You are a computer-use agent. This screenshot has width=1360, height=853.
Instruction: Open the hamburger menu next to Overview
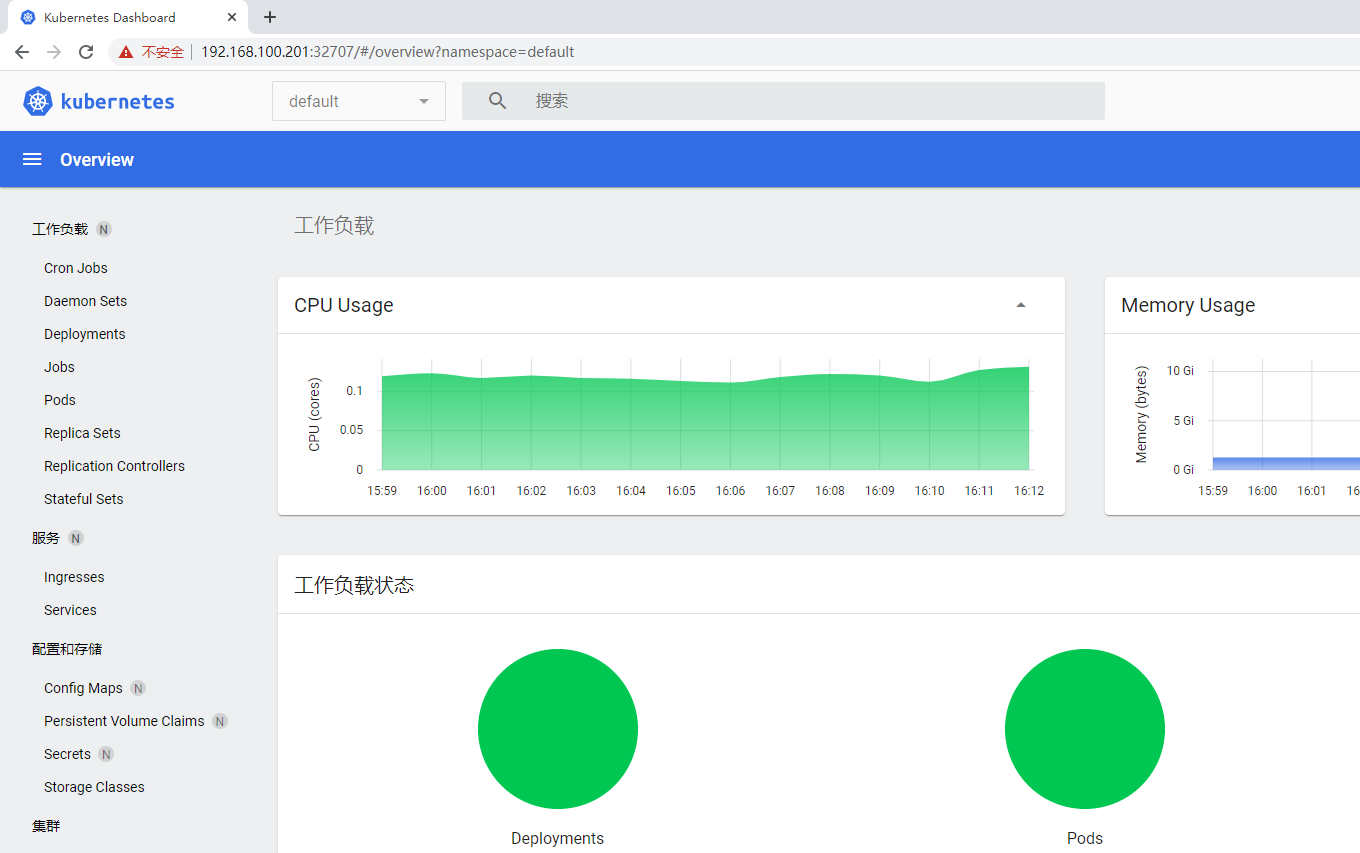pyautogui.click(x=32, y=160)
